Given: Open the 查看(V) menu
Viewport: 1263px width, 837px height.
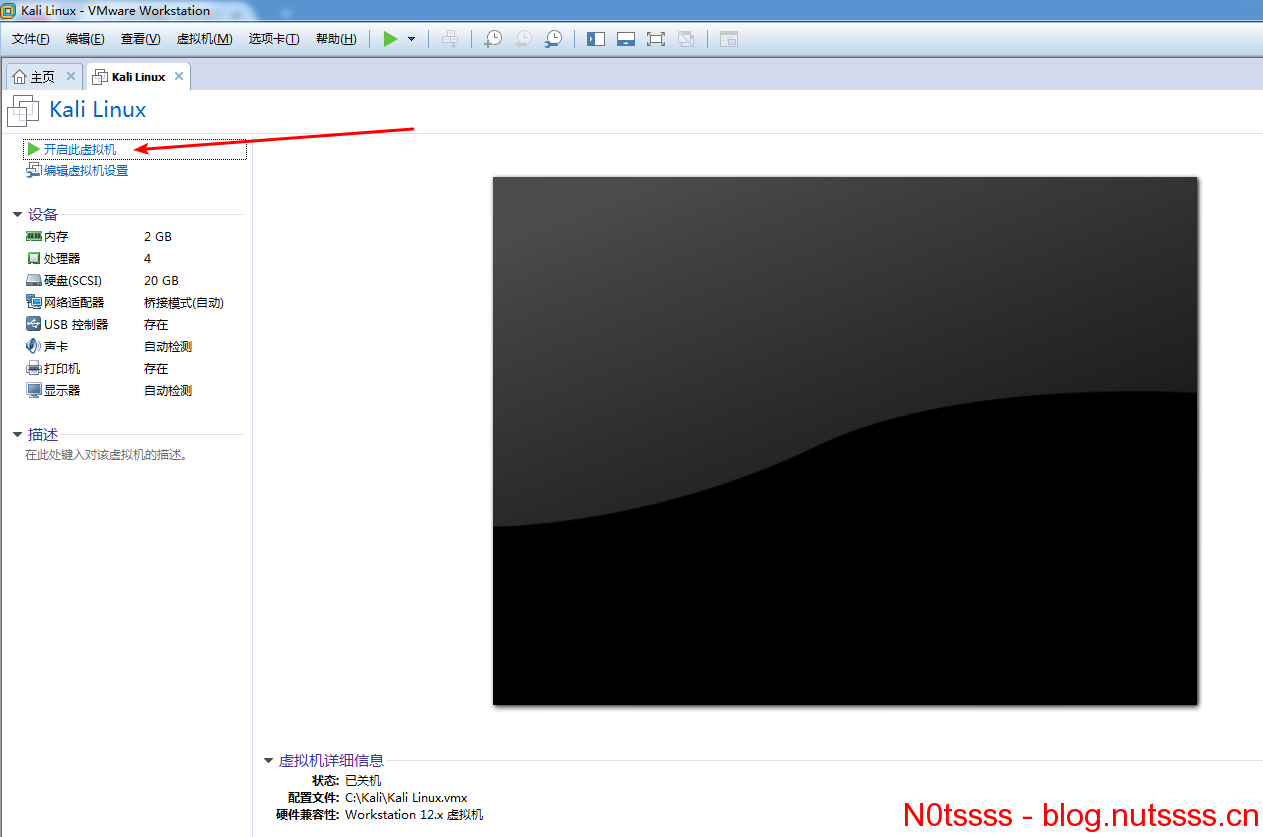Looking at the screenshot, I should click(140, 39).
